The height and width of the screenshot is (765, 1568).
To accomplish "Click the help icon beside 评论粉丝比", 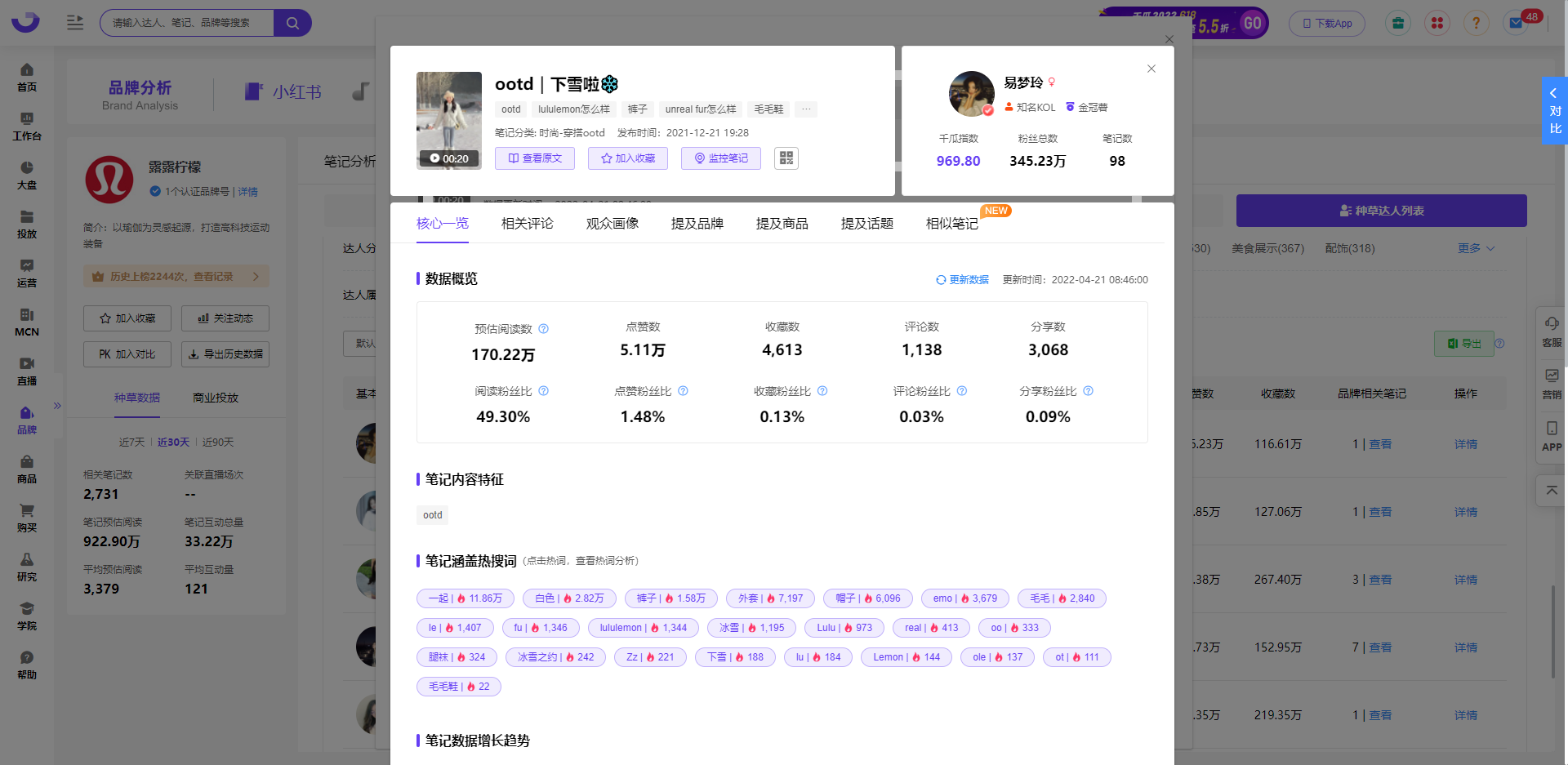I will (x=962, y=391).
